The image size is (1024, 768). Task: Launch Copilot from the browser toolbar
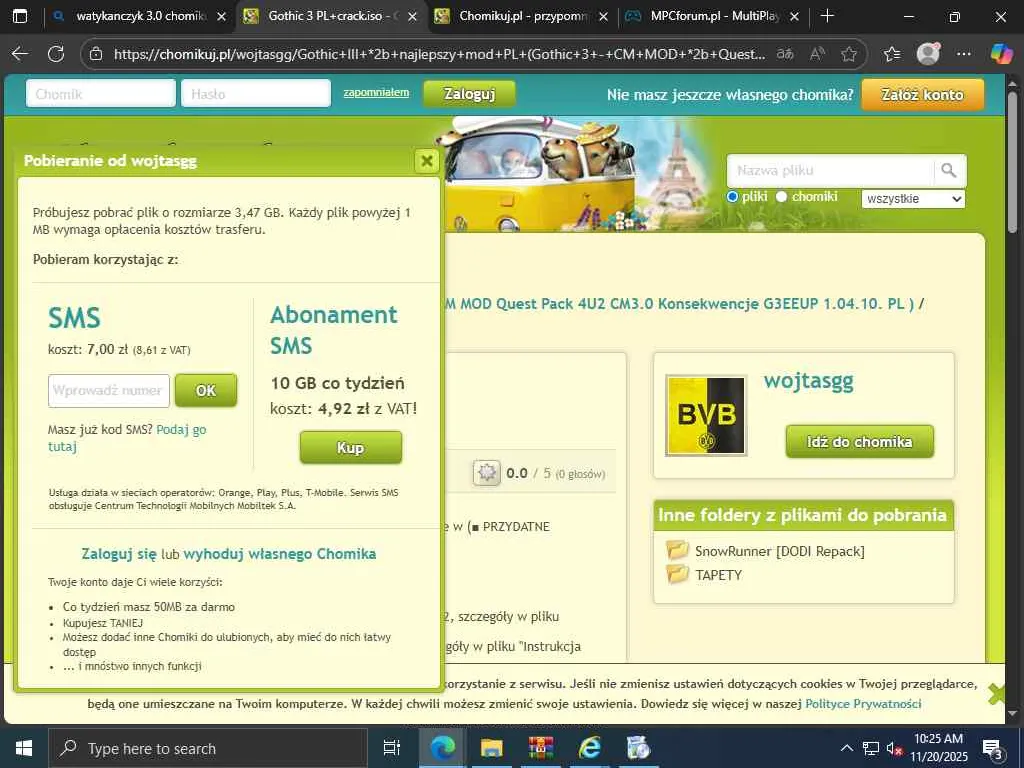point(1001,54)
